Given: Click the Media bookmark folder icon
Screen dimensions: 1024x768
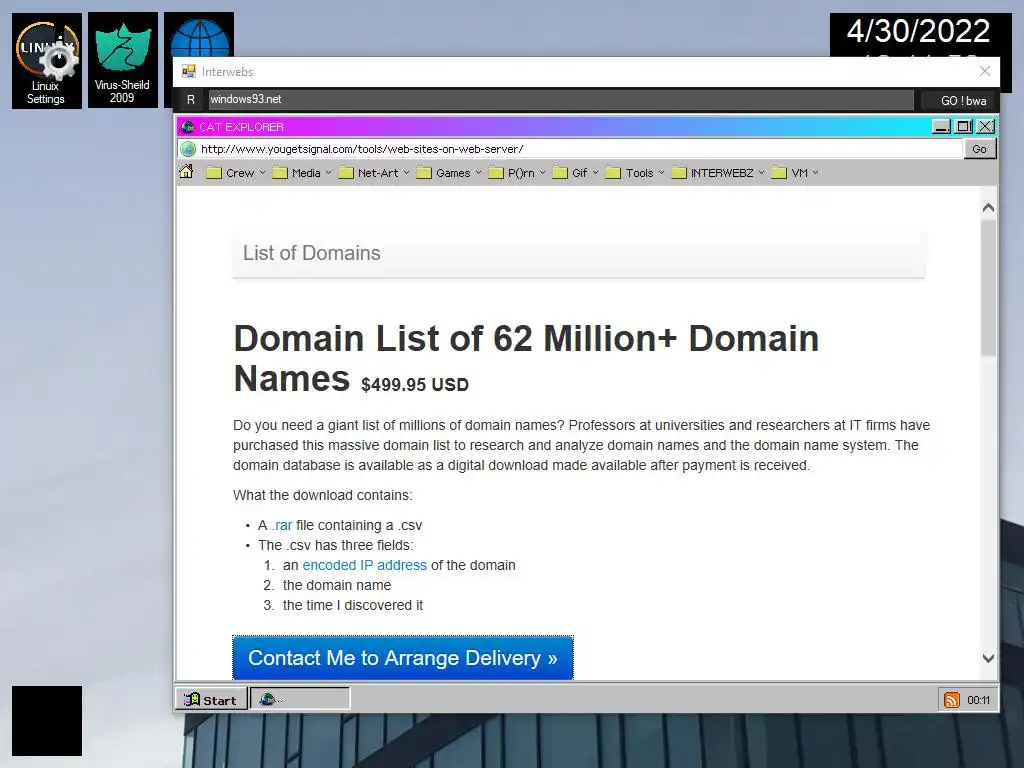Looking at the screenshot, I should (x=280, y=173).
